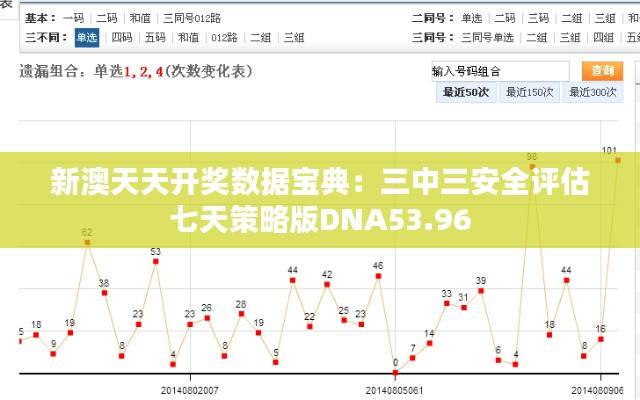The image size is (640, 400).
Task: Click the data point with value 0
Action: coord(395,372)
